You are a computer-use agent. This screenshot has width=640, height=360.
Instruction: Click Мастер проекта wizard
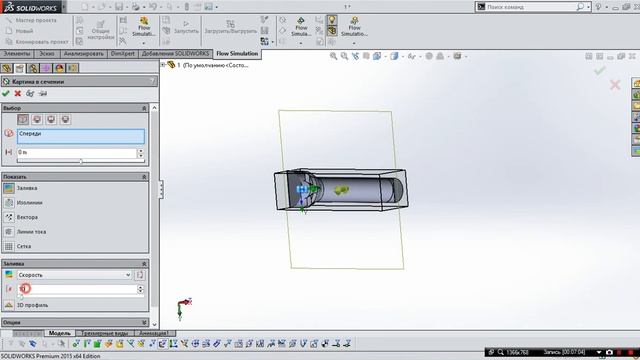coord(31,20)
